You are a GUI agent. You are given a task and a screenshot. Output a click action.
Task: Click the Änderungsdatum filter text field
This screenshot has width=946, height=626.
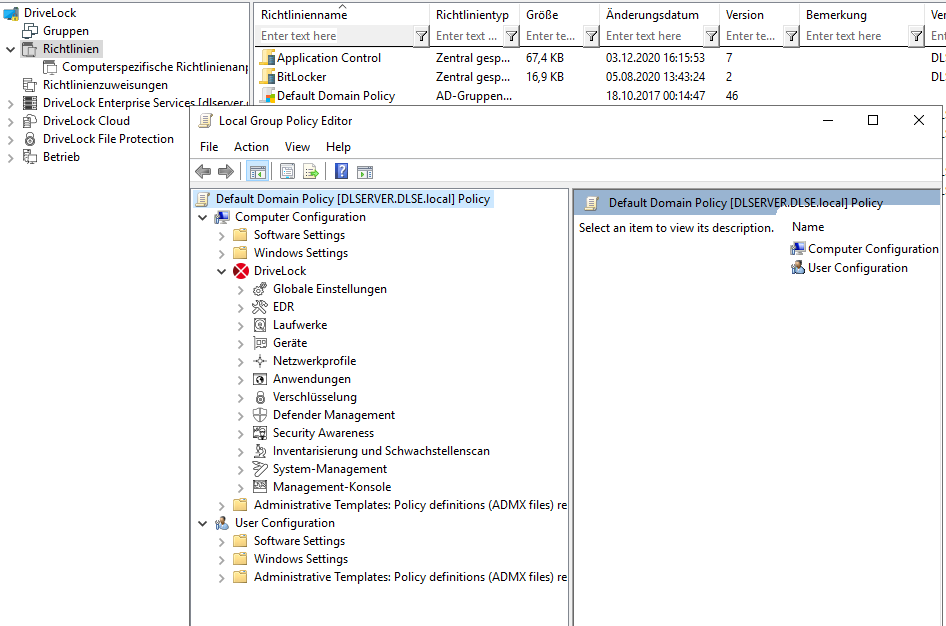tap(653, 36)
